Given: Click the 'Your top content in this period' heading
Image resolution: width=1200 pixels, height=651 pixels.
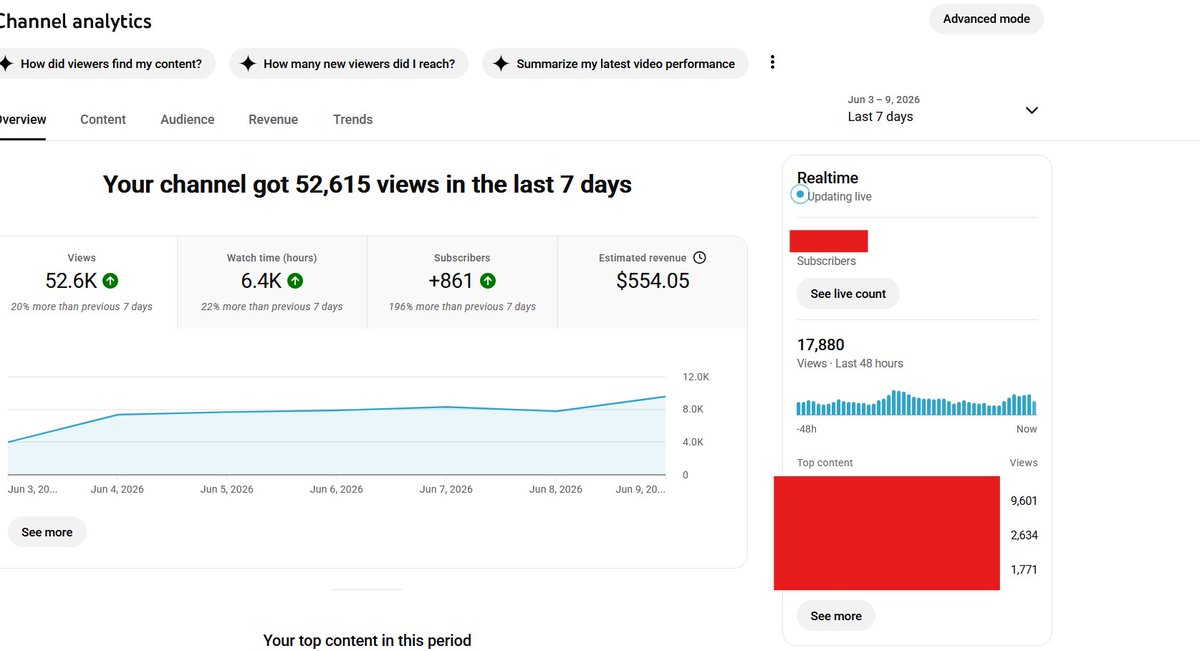Looking at the screenshot, I should pyautogui.click(x=367, y=640).
